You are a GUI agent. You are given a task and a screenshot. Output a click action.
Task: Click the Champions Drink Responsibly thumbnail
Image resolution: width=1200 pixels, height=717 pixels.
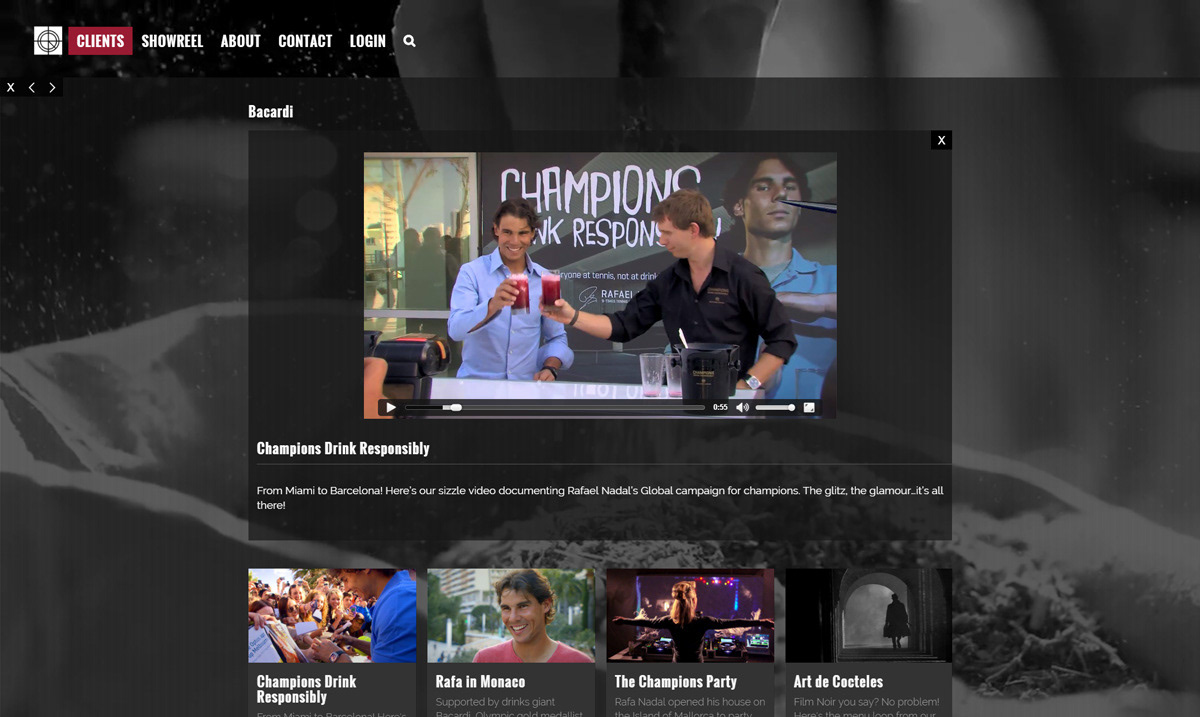click(x=332, y=615)
